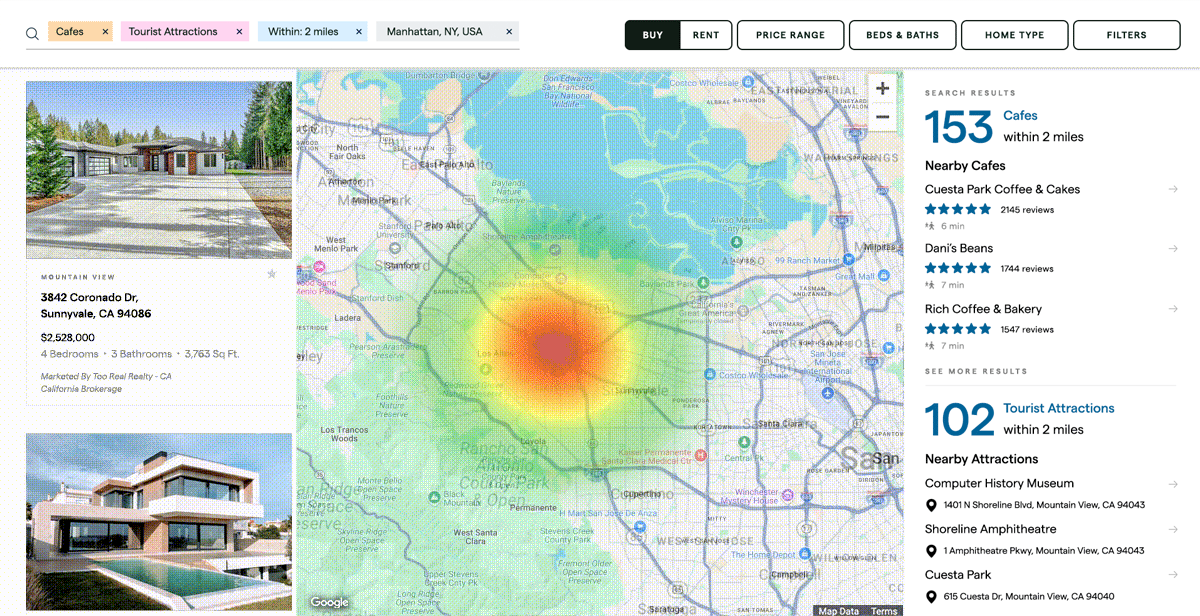This screenshot has height=616, width=1200.
Task: Open Cuesta Park Coffee & Cakes
Action: [1002, 189]
